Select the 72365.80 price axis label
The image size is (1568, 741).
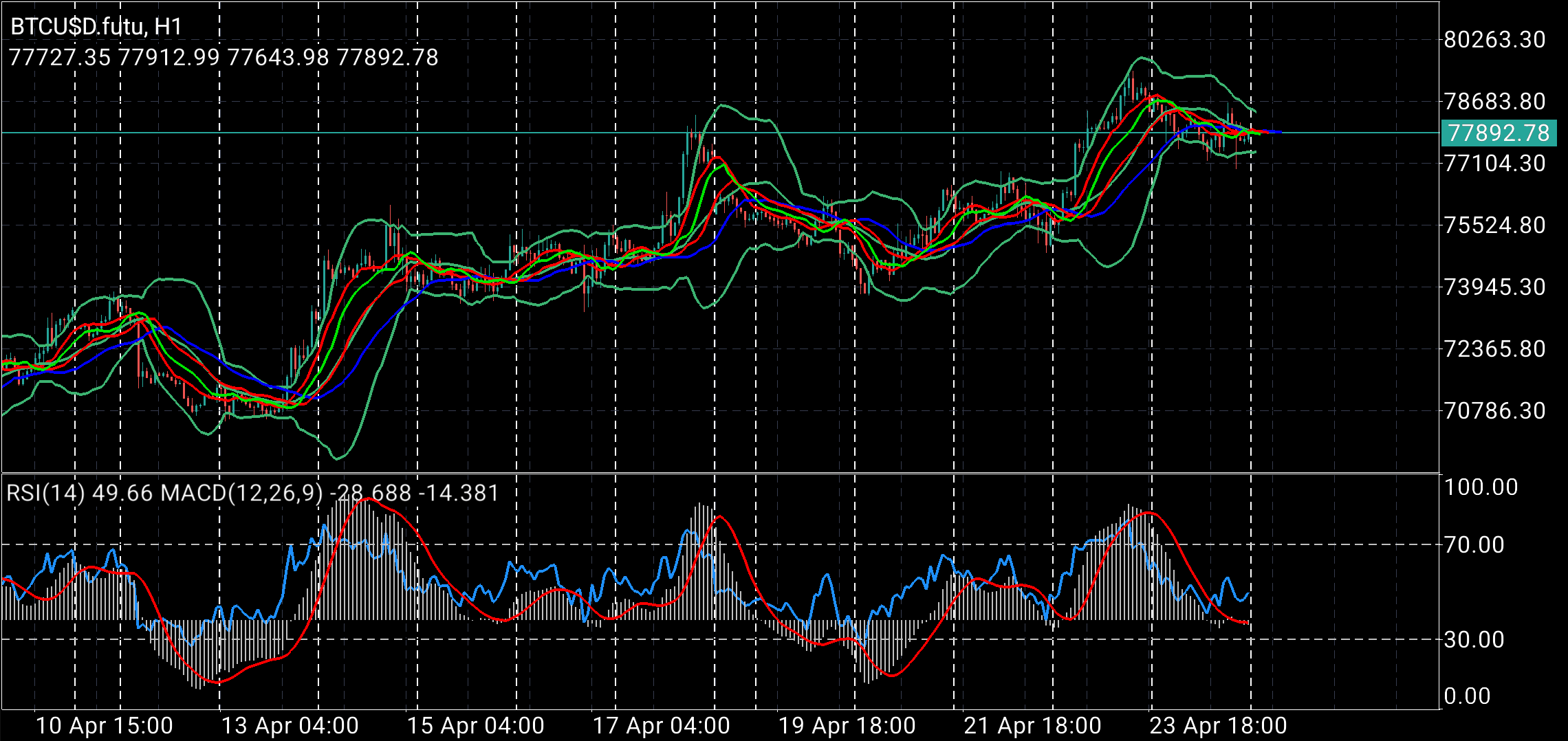tap(1494, 349)
